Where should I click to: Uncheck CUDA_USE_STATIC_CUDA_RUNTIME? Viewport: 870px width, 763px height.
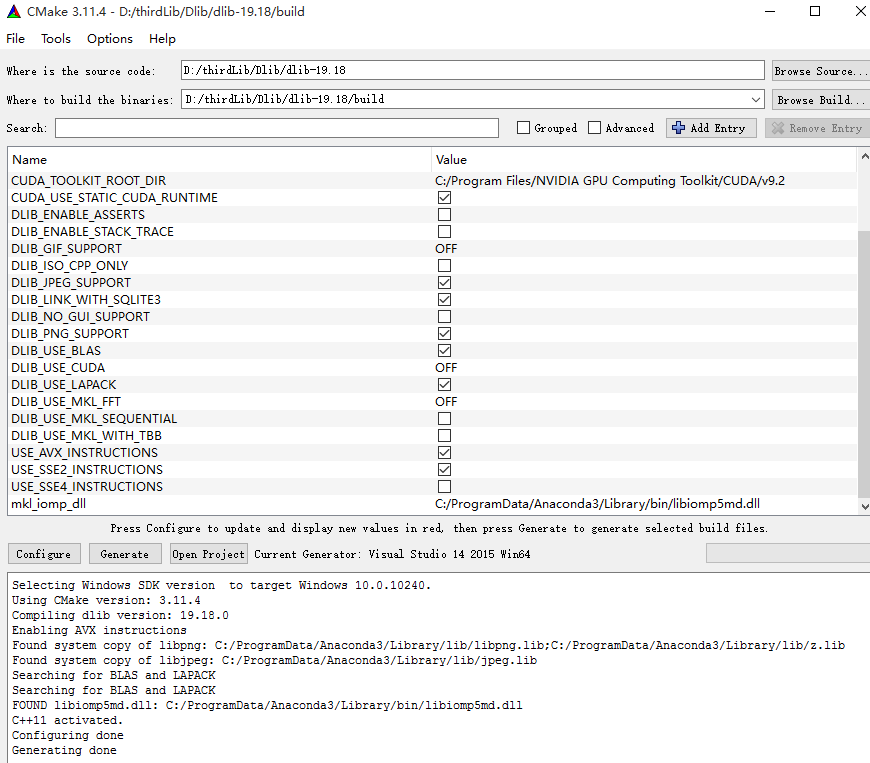click(444, 198)
